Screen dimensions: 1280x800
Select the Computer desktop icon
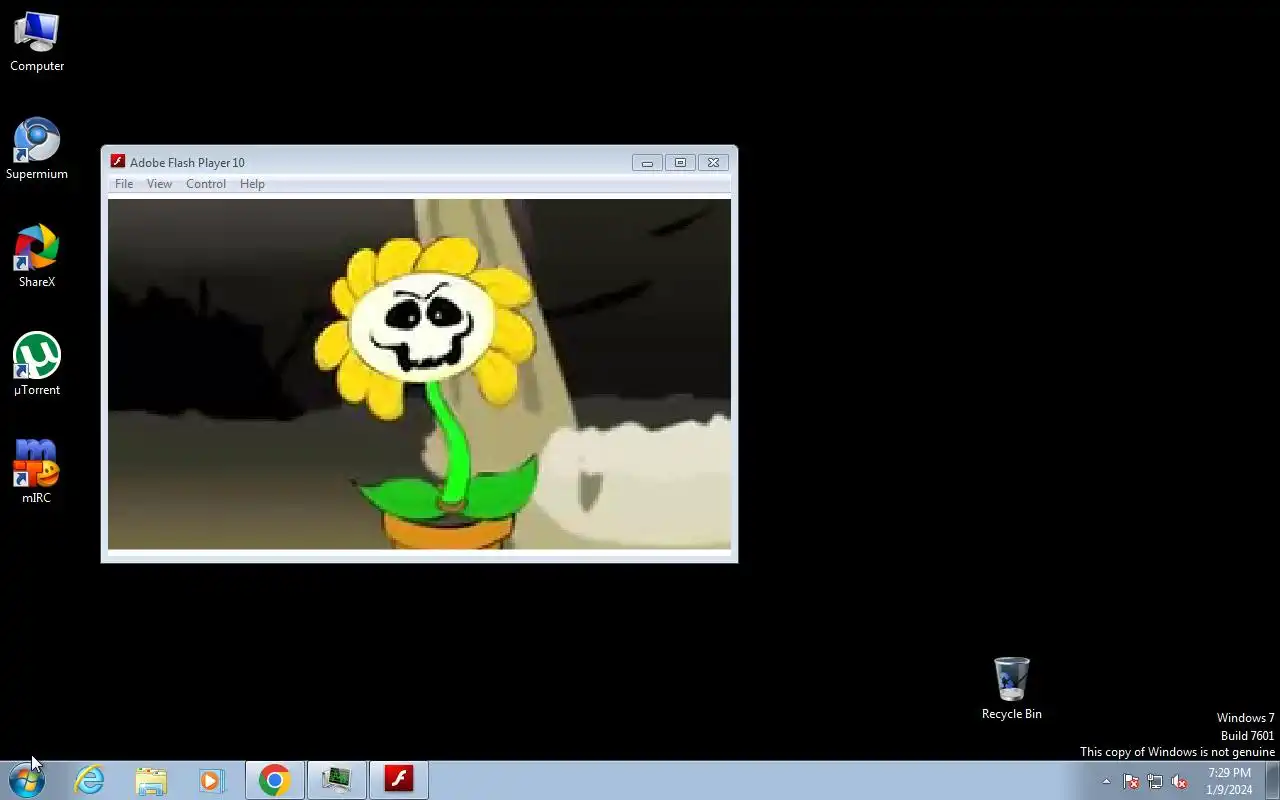(x=37, y=42)
